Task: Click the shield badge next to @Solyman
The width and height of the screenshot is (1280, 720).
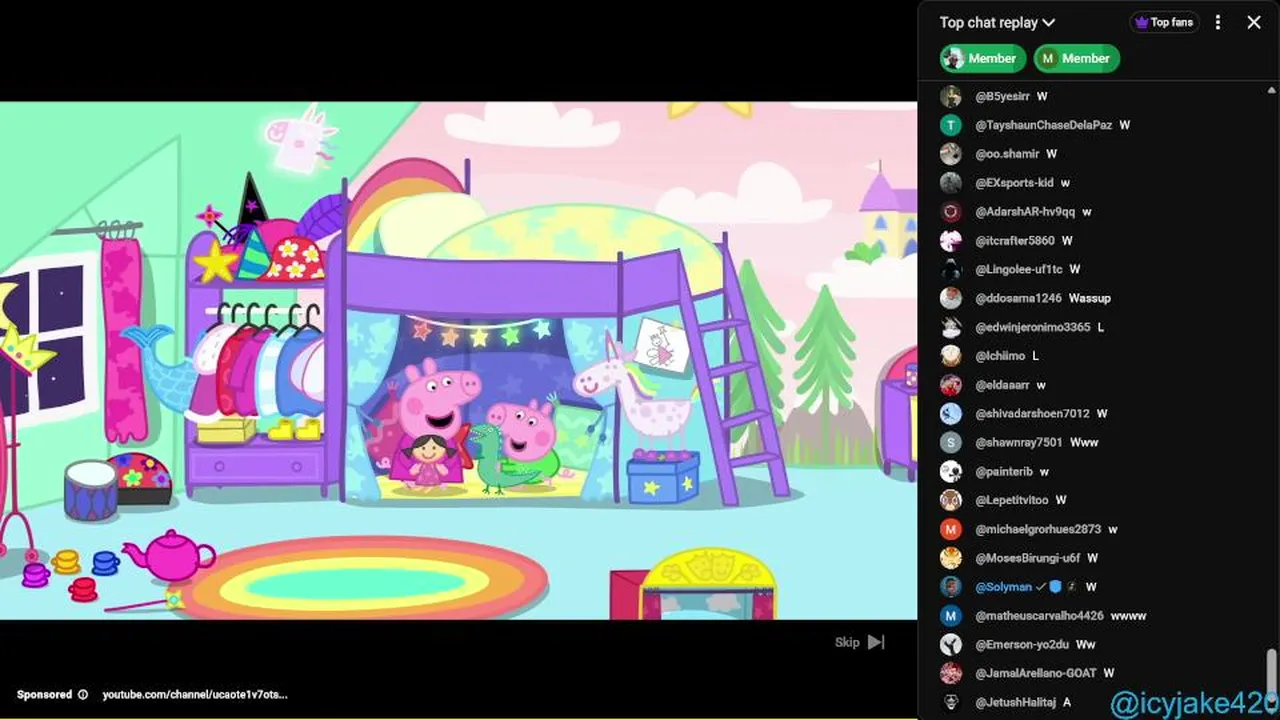Action: point(1055,587)
